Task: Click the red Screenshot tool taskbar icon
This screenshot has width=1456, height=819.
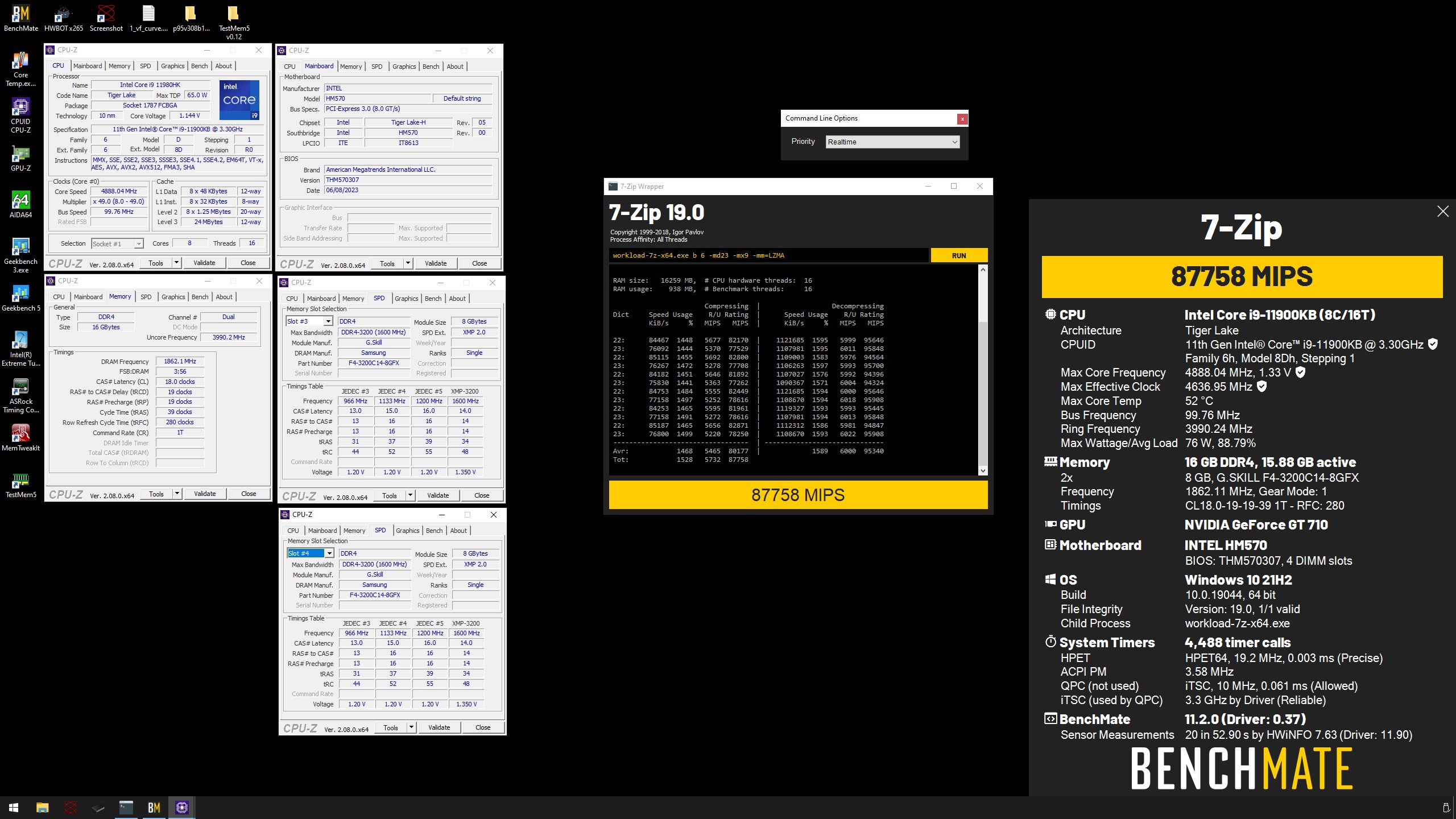Action: click(70, 807)
